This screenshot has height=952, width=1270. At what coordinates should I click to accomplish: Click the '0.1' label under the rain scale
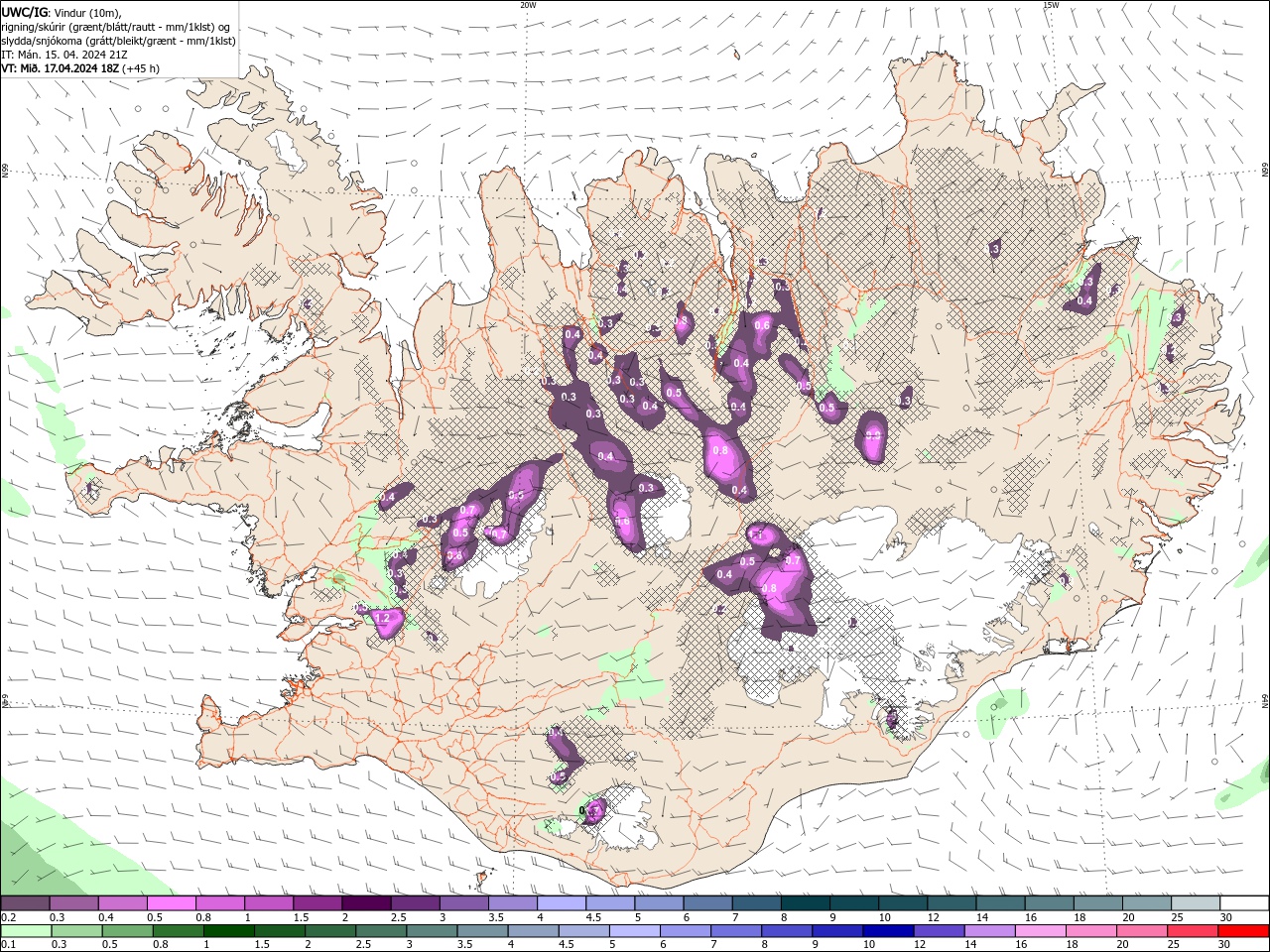click(7, 945)
